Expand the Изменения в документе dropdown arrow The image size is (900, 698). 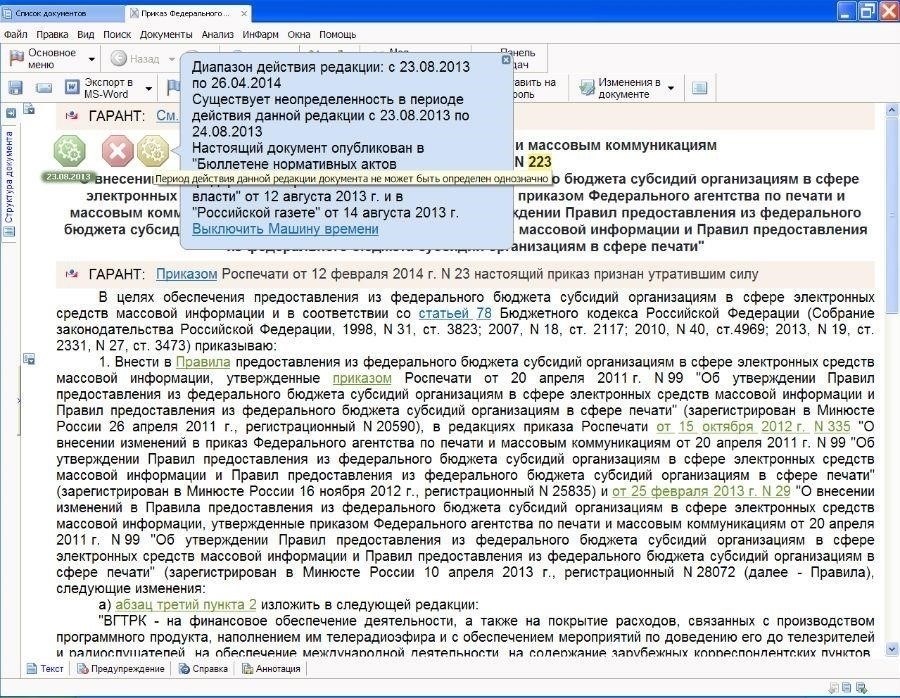click(671, 88)
